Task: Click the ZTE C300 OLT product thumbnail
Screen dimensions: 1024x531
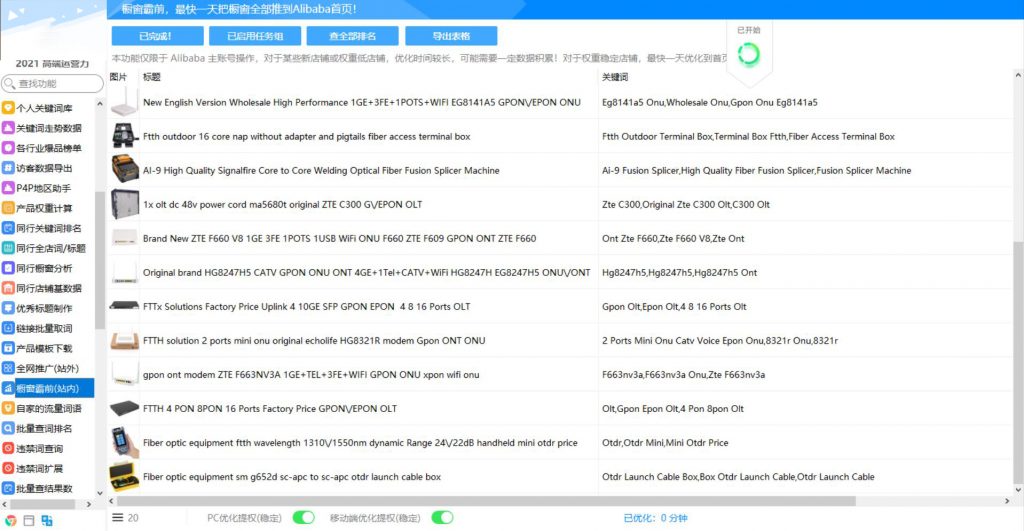Action: click(124, 204)
